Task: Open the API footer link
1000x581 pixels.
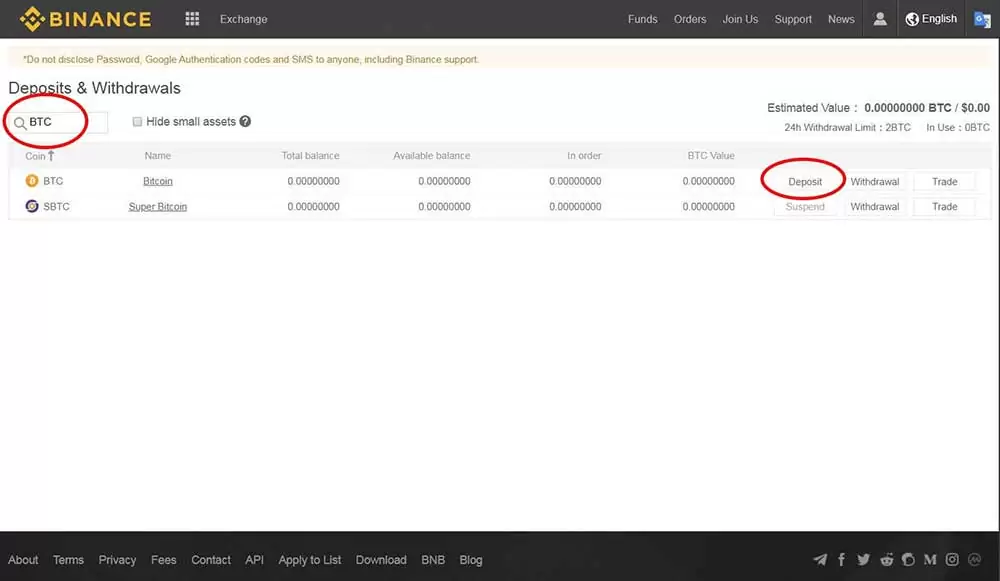Action: (254, 560)
